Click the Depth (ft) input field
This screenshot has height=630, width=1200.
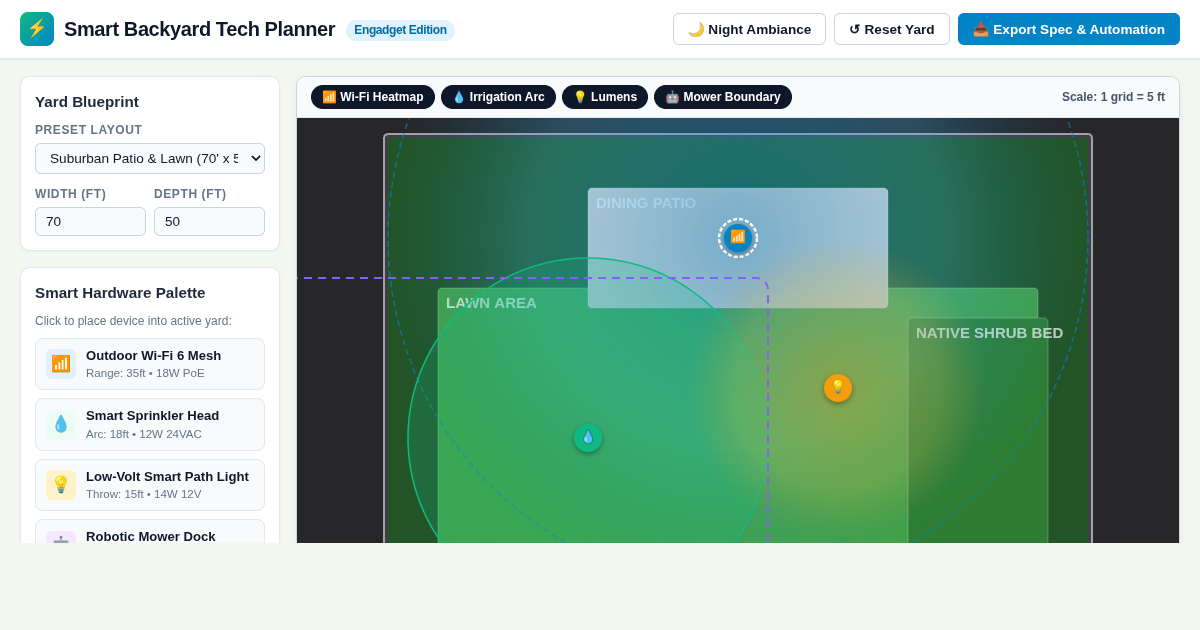(x=209, y=221)
